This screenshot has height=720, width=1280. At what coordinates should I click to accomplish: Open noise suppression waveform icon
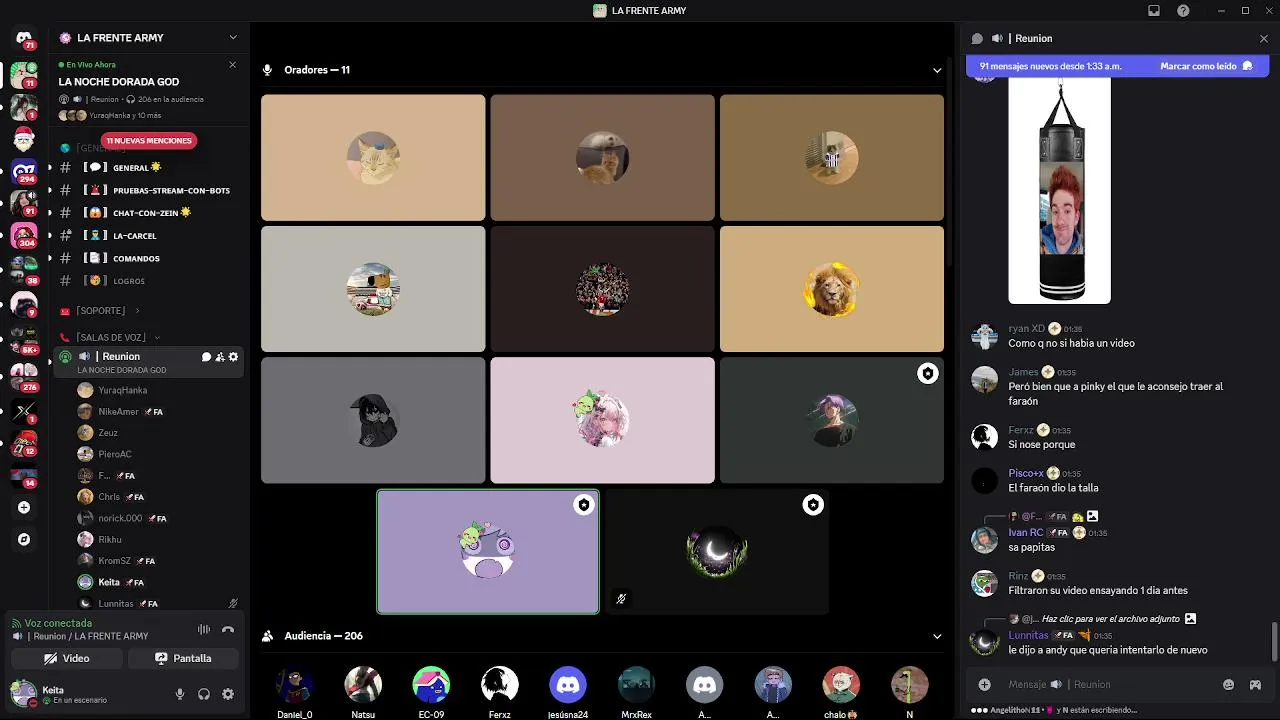(204, 629)
